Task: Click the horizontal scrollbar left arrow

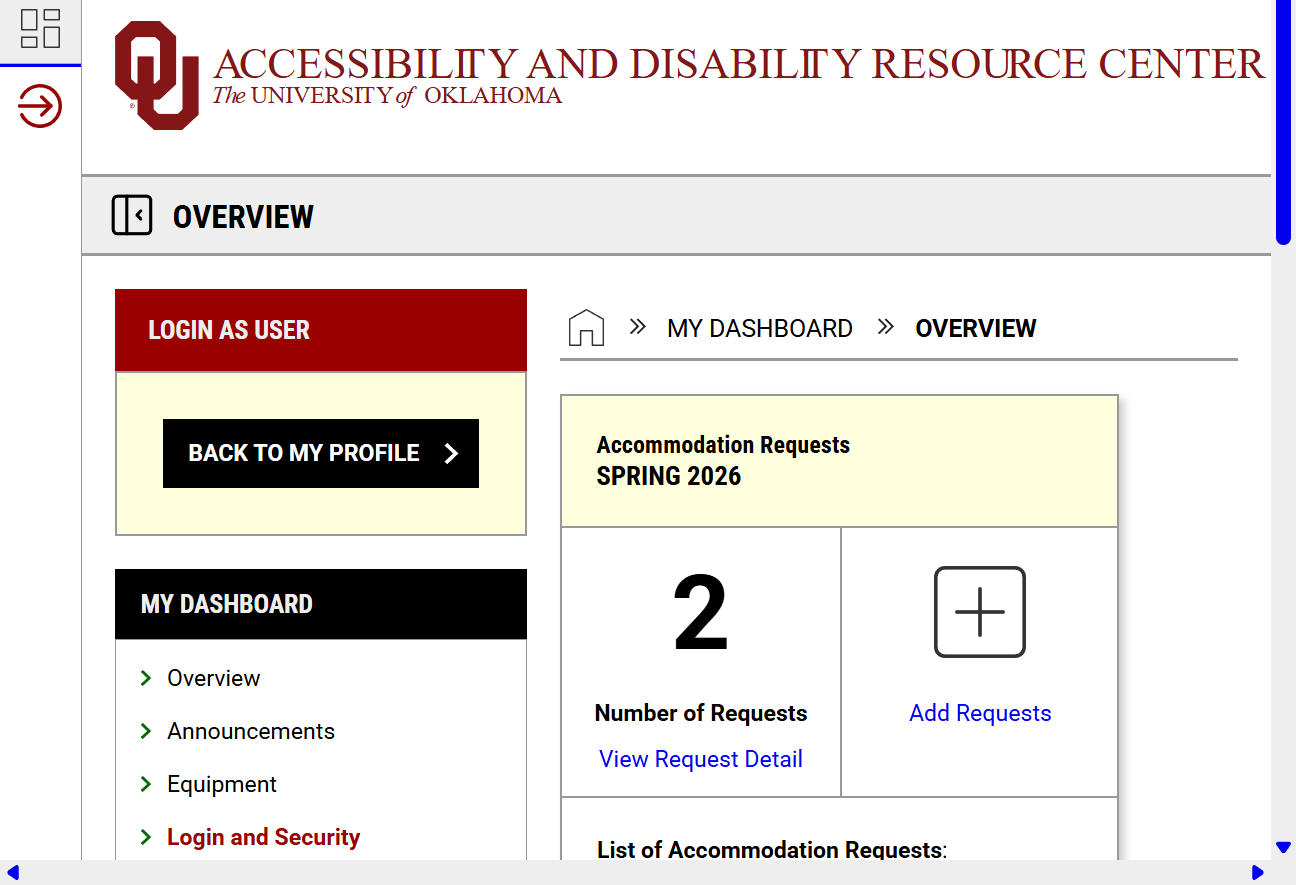Action: [12, 873]
